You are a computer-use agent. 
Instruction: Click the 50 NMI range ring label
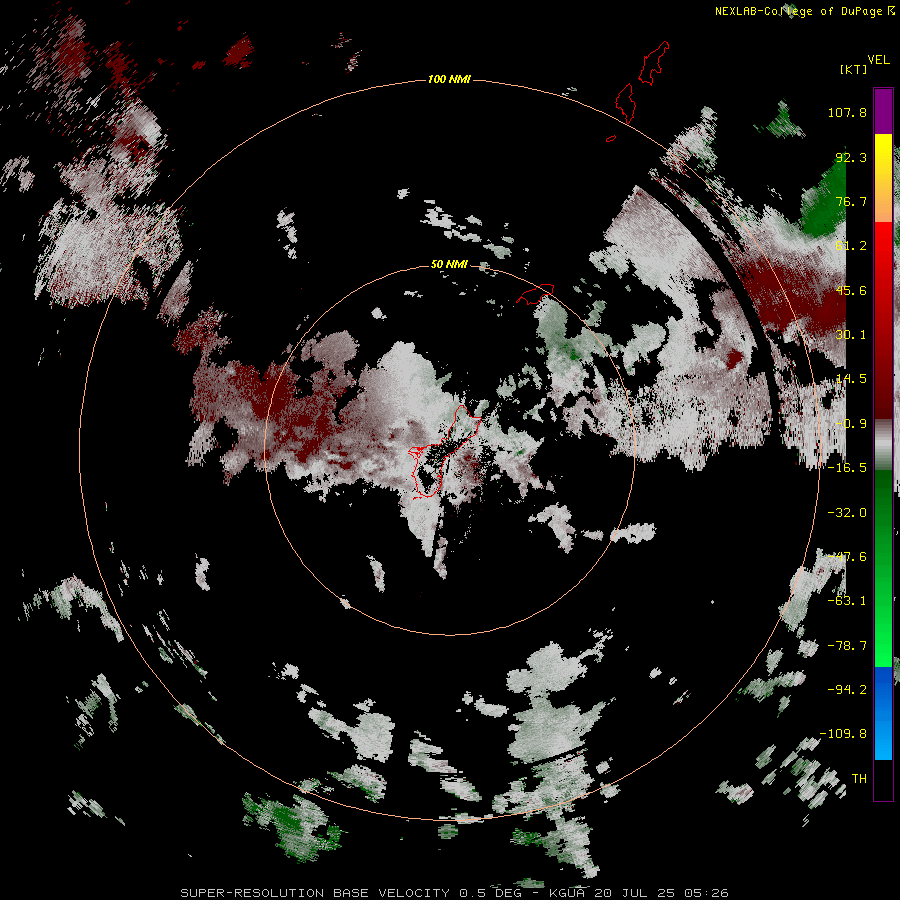coord(449,264)
